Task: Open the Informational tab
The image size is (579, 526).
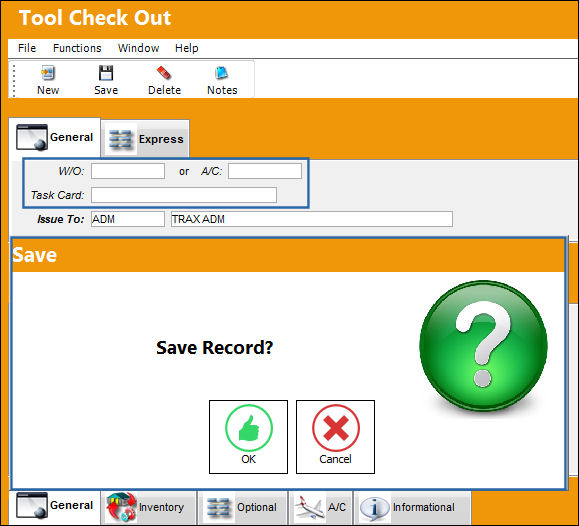Action: (x=412, y=507)
